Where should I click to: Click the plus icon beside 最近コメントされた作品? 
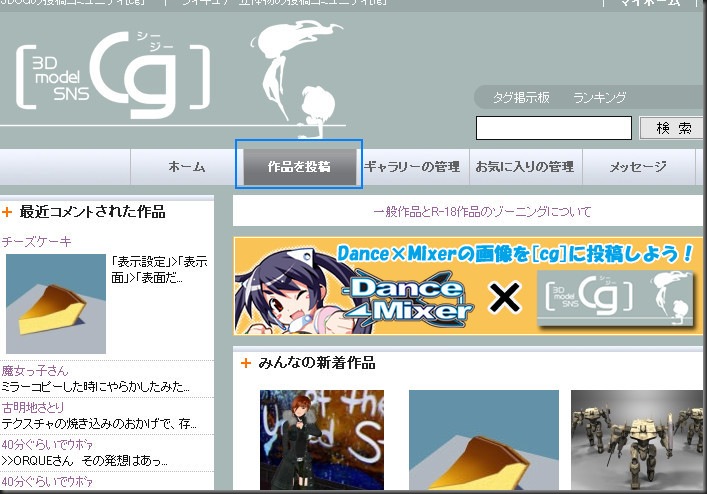click(x=7, y=211)
